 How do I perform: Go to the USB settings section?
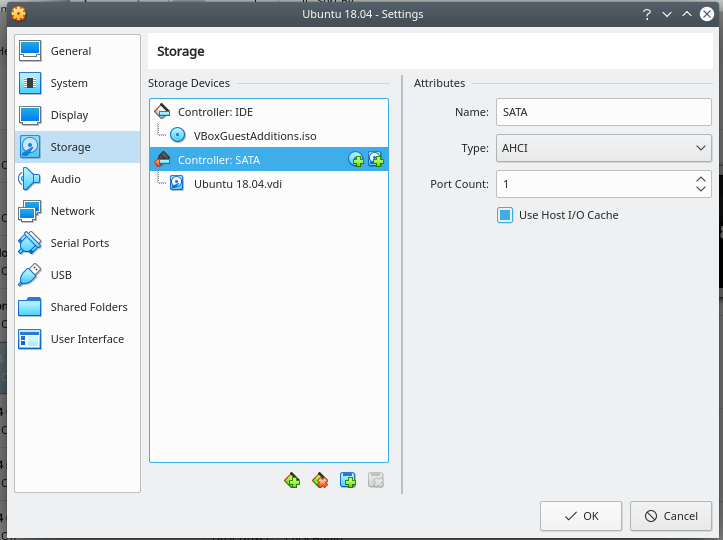(61, 275)
